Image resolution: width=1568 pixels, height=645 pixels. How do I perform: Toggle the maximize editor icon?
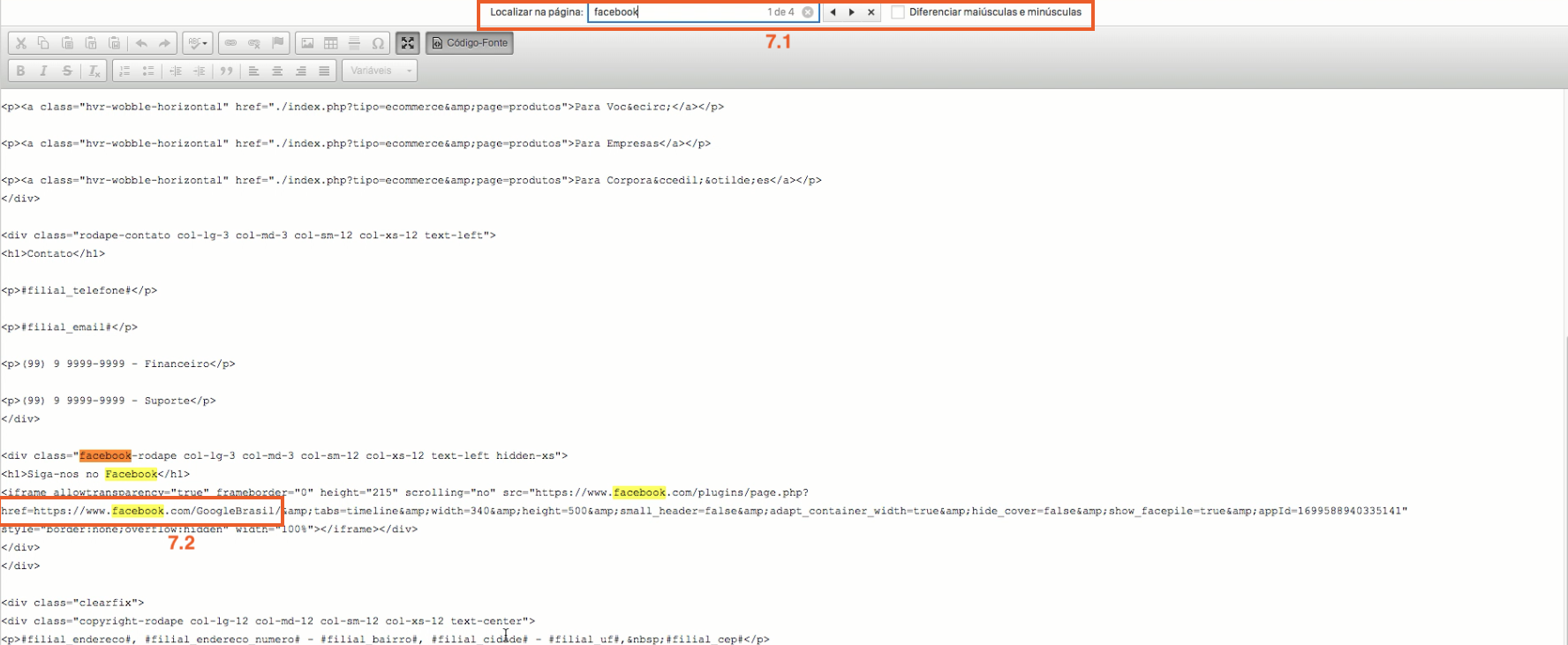[x=407, y=43]
